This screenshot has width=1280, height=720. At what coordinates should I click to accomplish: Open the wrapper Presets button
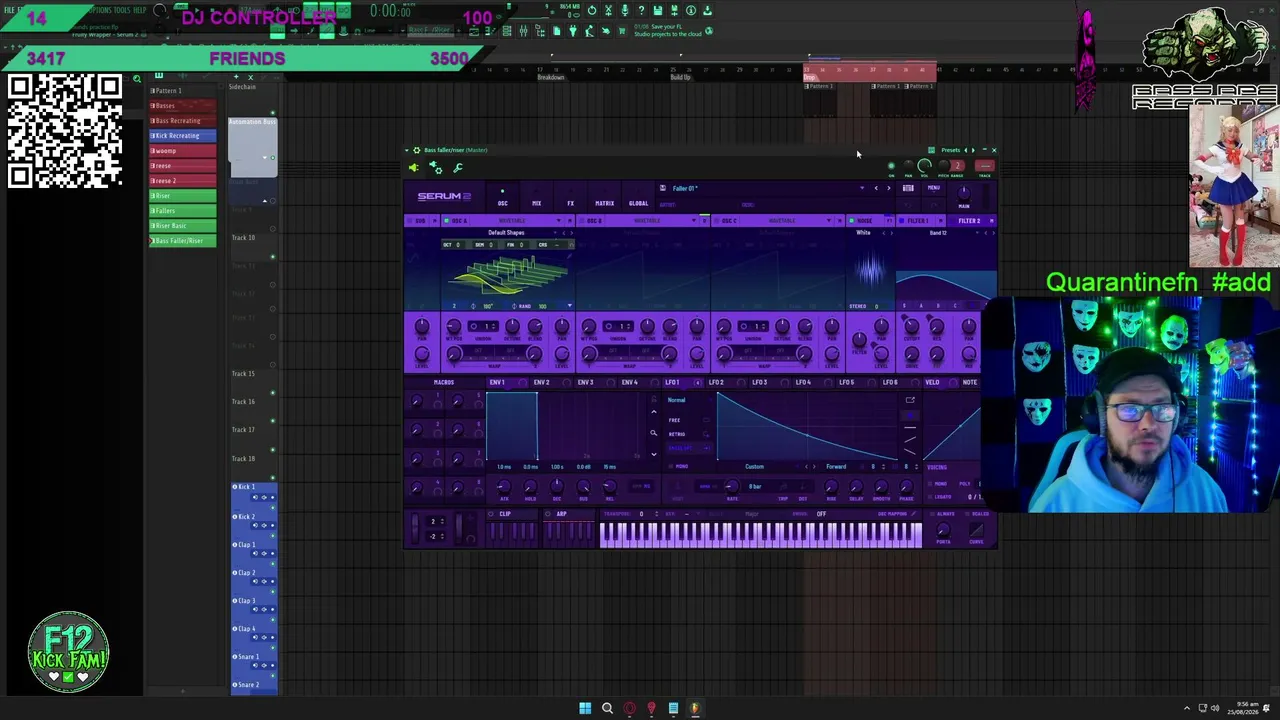click(x=950, y=150)
